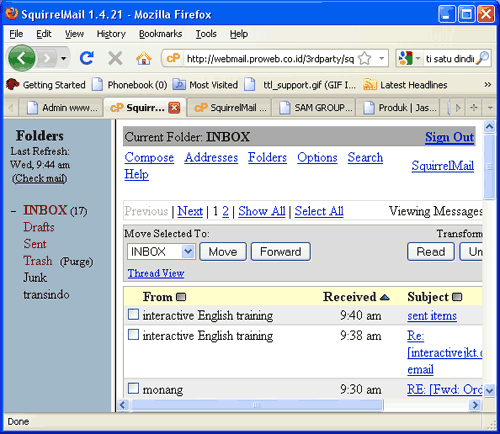Switch to Thread View
Image resolution: width=500 pixels, height=434 pixels.
point(156,273)
